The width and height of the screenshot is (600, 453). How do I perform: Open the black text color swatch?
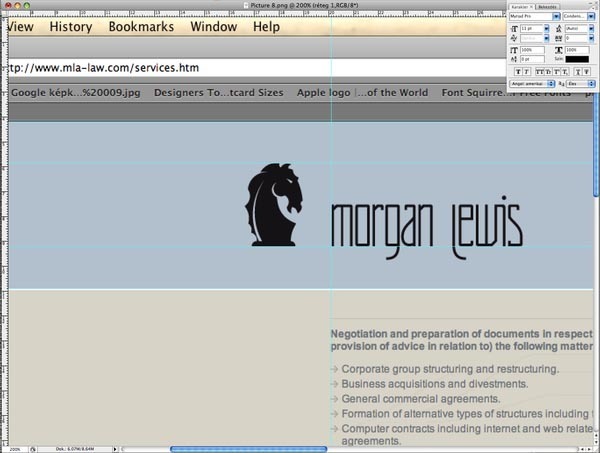(x=577, y=59)
